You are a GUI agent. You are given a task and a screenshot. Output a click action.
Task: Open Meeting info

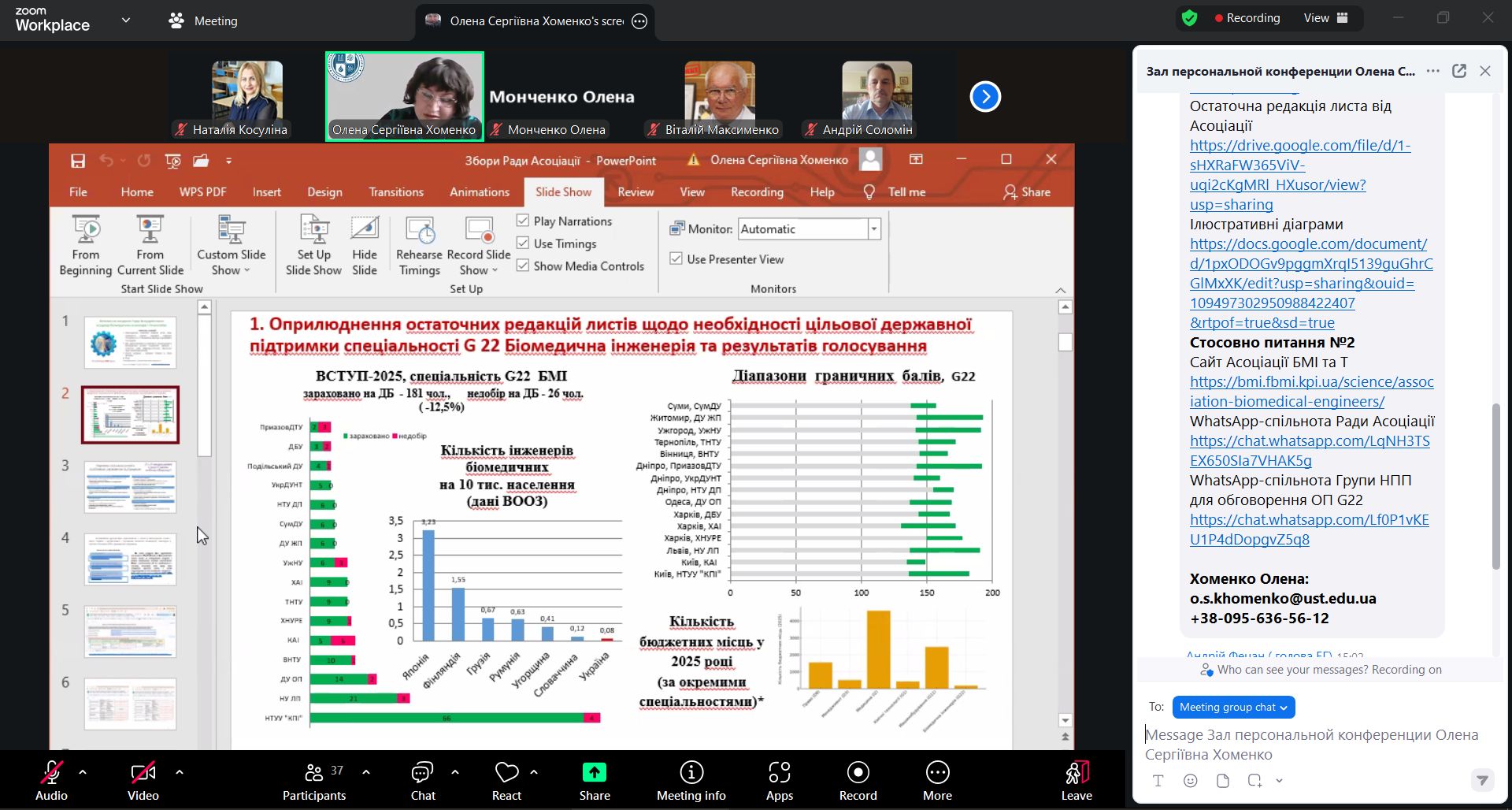(691, 772)
